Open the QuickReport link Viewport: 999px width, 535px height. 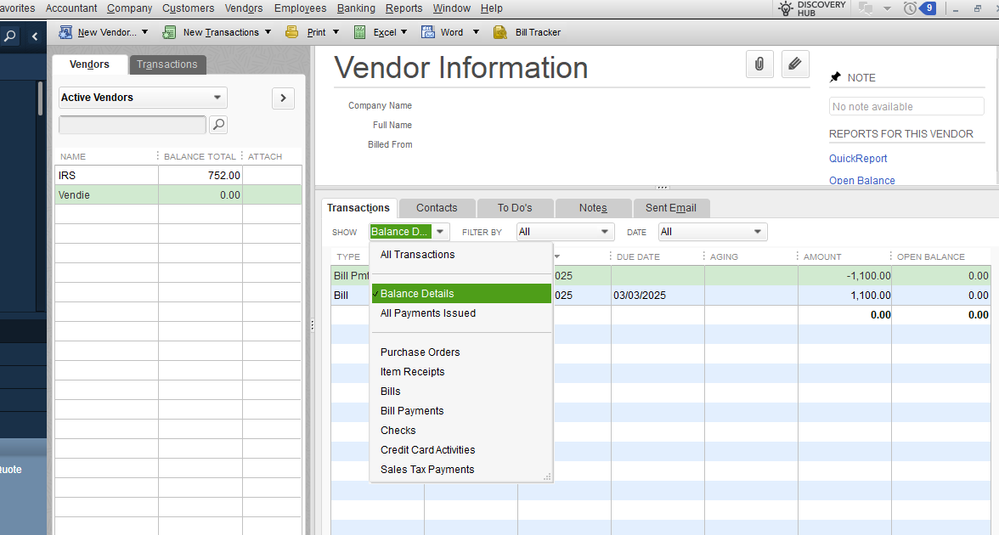click(858, 159)
